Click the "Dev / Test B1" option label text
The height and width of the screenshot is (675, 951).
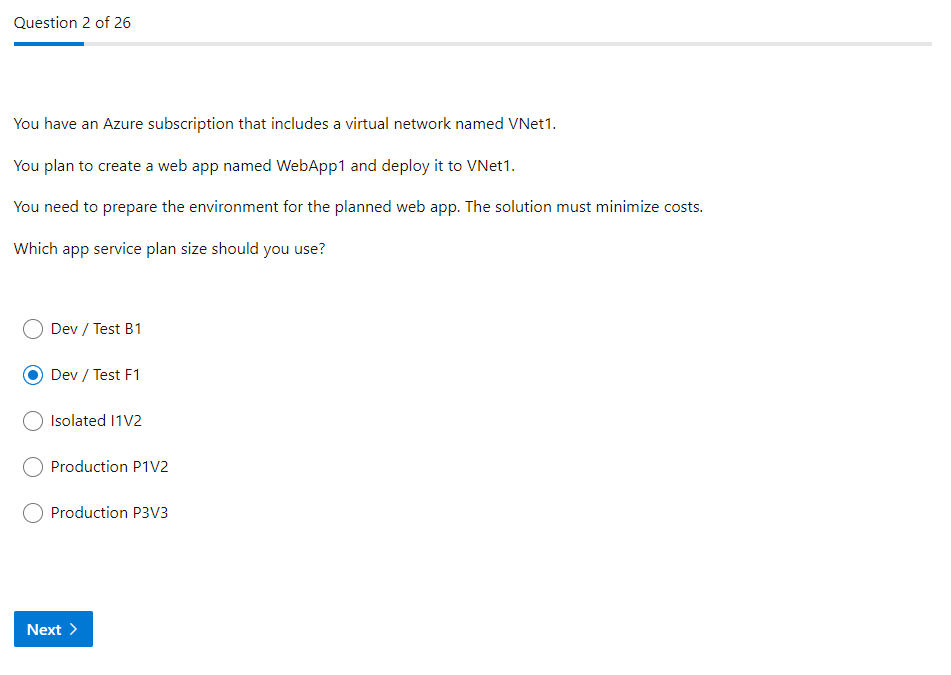[x=96, y=329]
